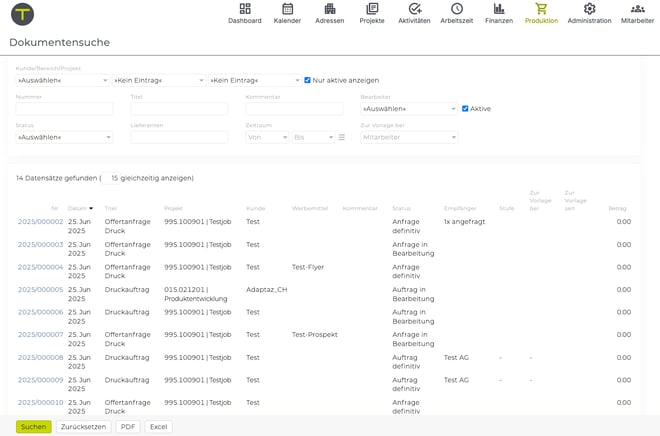Open document 2025/000006
The image size is (660, 436).
tap(40, 312)
